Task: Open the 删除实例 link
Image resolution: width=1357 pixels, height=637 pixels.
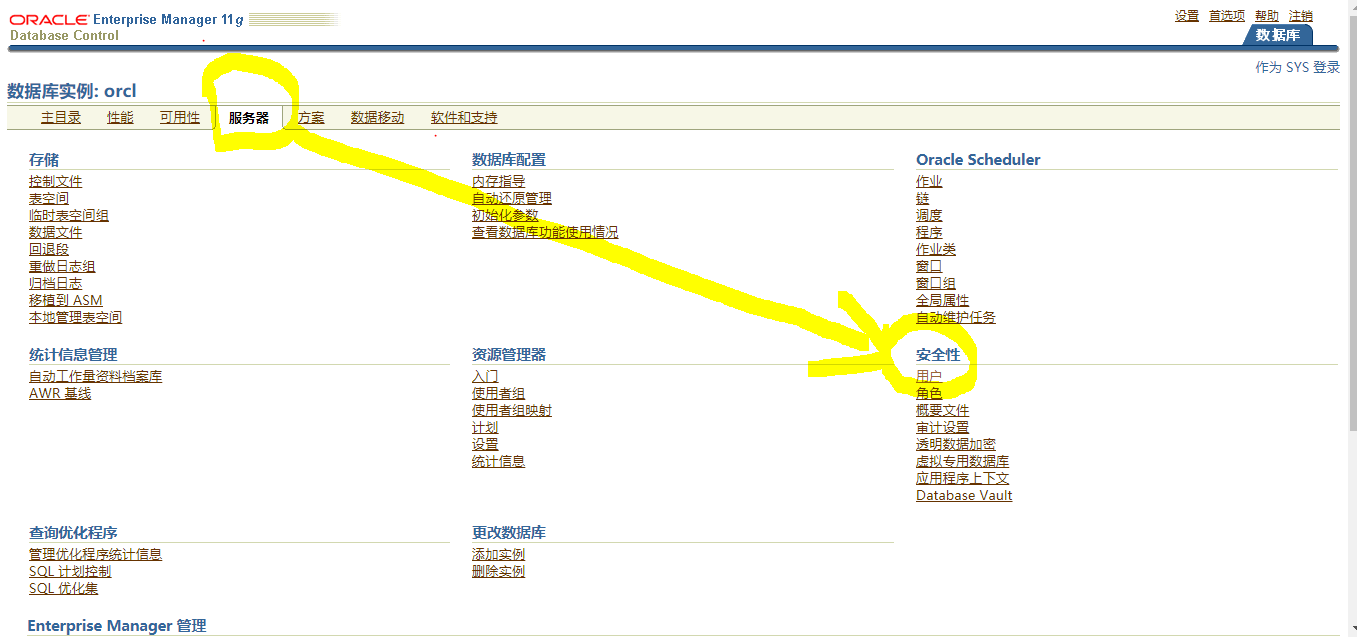Action: 498,571
